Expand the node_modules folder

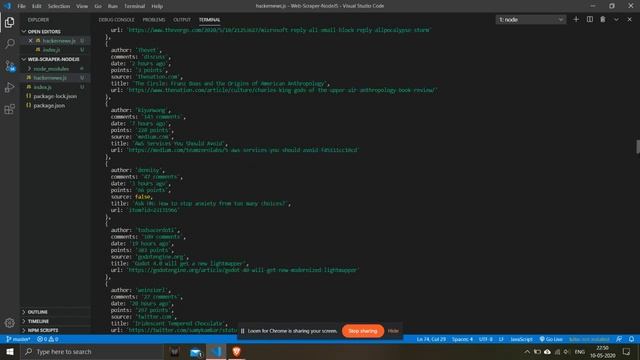click(x=51, y=69)
